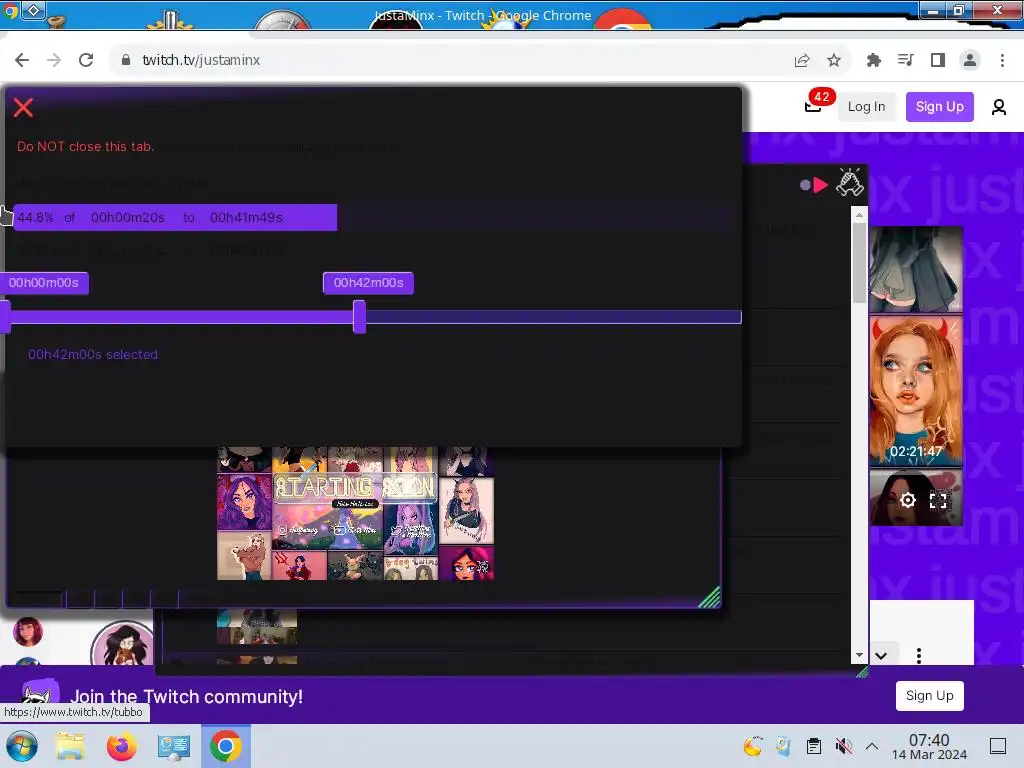Click the 44.8% progress bar

click(x=175, y=217)
